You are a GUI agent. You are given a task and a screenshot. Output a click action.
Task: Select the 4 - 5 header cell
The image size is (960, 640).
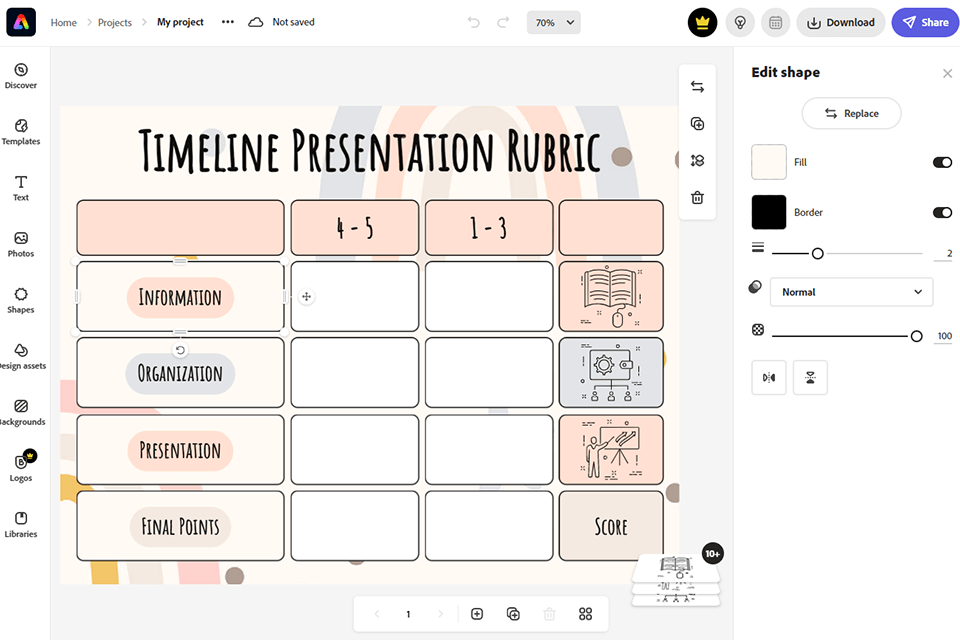pyautogui.click(x=354, y=228)
